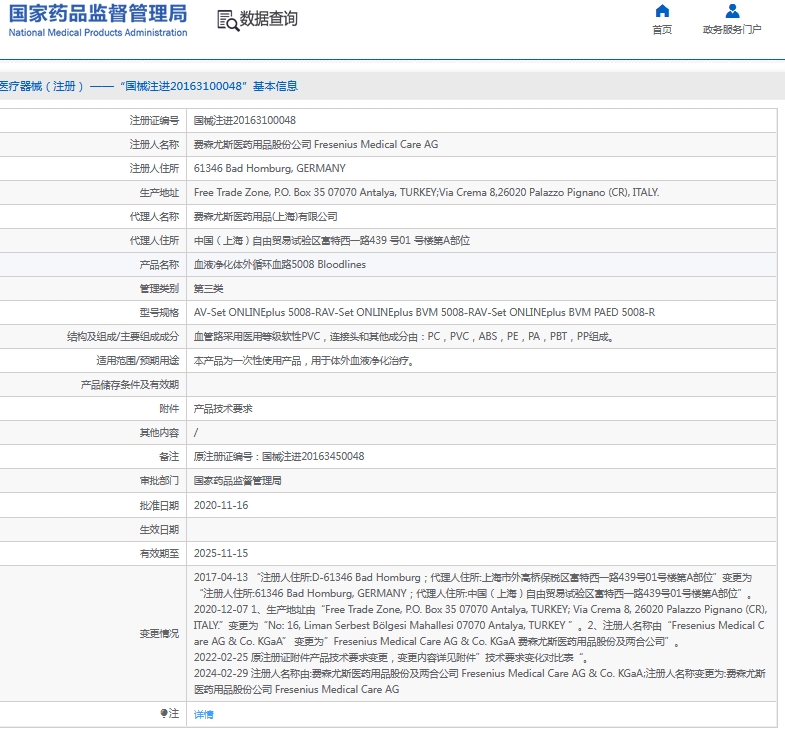Click the composition text mentioning PVC
This screenshot has height=732, width=785.
tap(404, 336)
